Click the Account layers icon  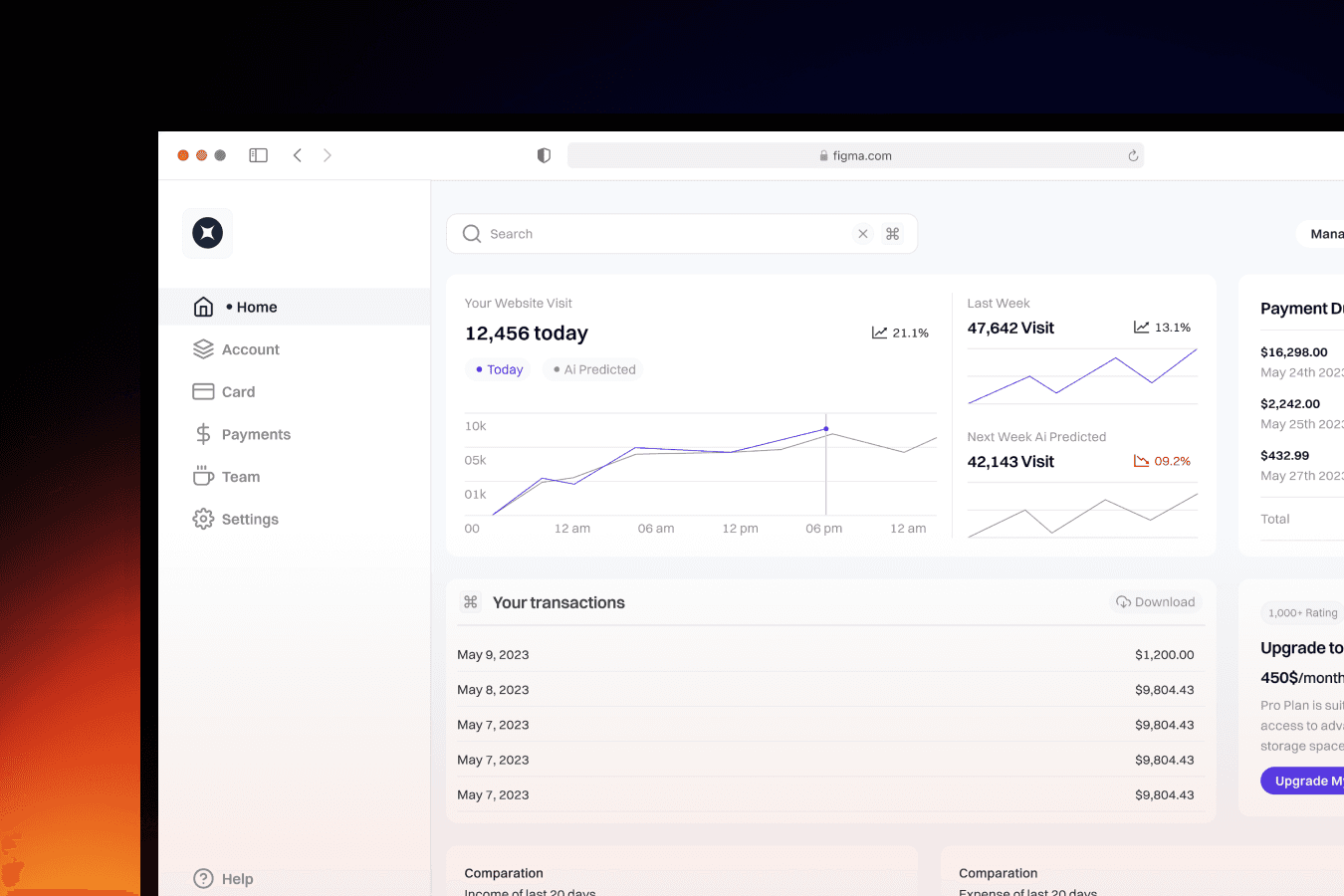[x=203, y=349]
